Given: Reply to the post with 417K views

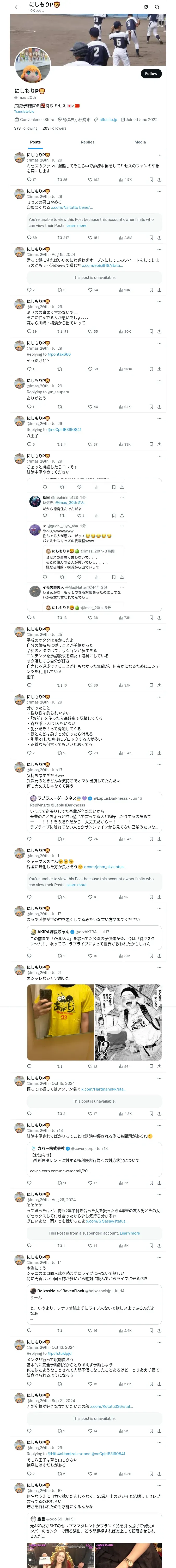Looking at the screenshot, I should pos(29,180).
